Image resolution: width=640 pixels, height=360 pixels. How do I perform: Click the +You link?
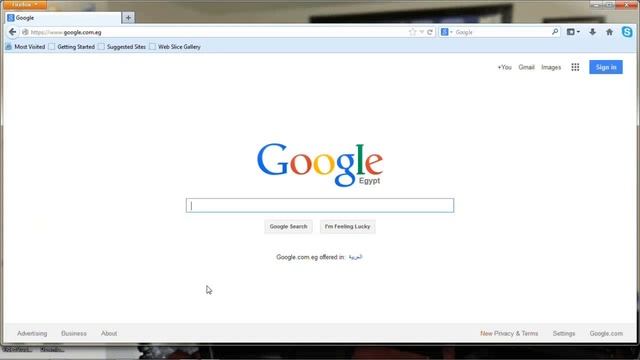click(504, 67)
